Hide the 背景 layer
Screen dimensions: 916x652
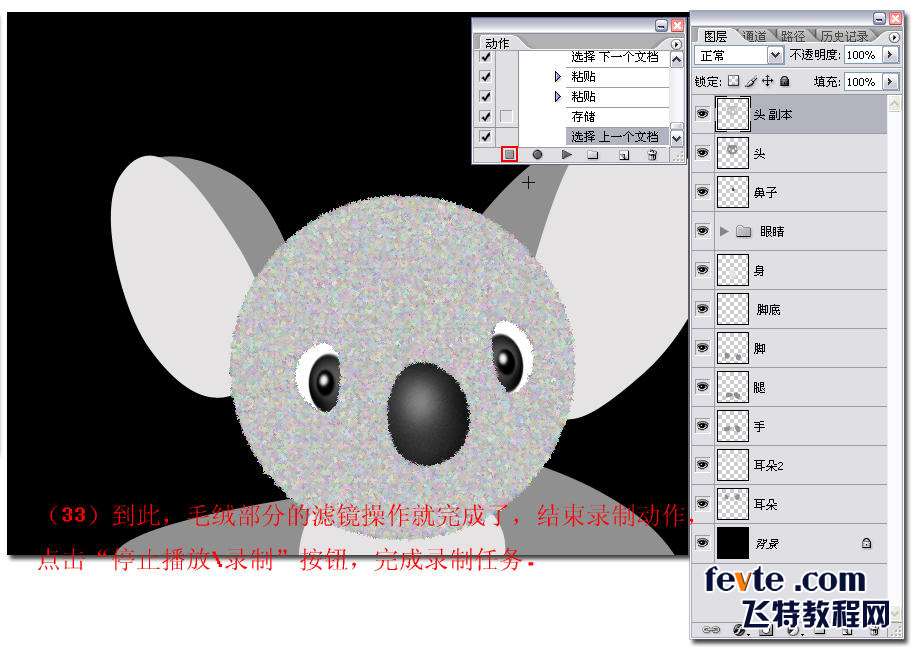[x=703, y=543]
